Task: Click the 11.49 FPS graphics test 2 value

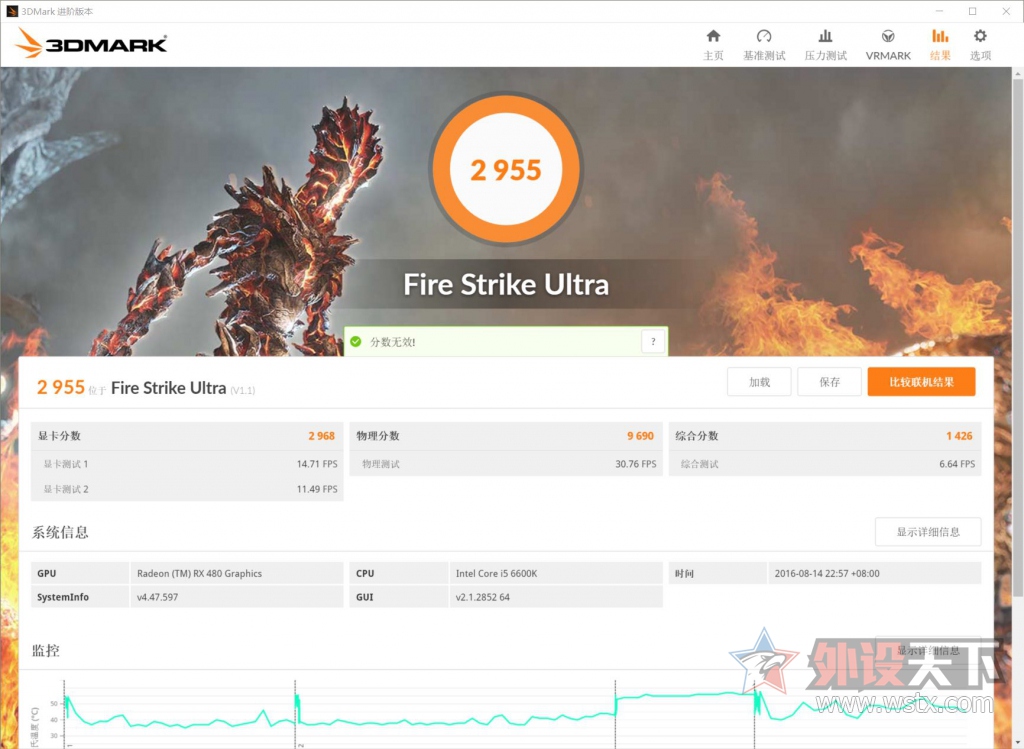Action: [317, 489]
